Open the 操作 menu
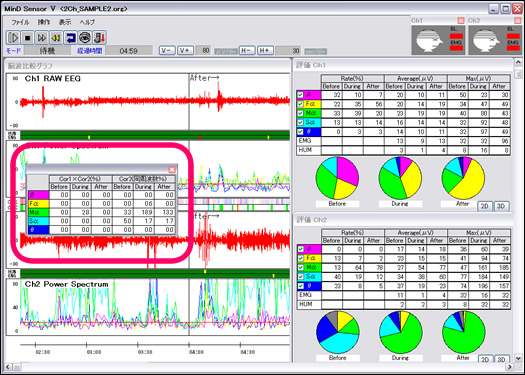This screenshot has width=525, height=375. 44,22
